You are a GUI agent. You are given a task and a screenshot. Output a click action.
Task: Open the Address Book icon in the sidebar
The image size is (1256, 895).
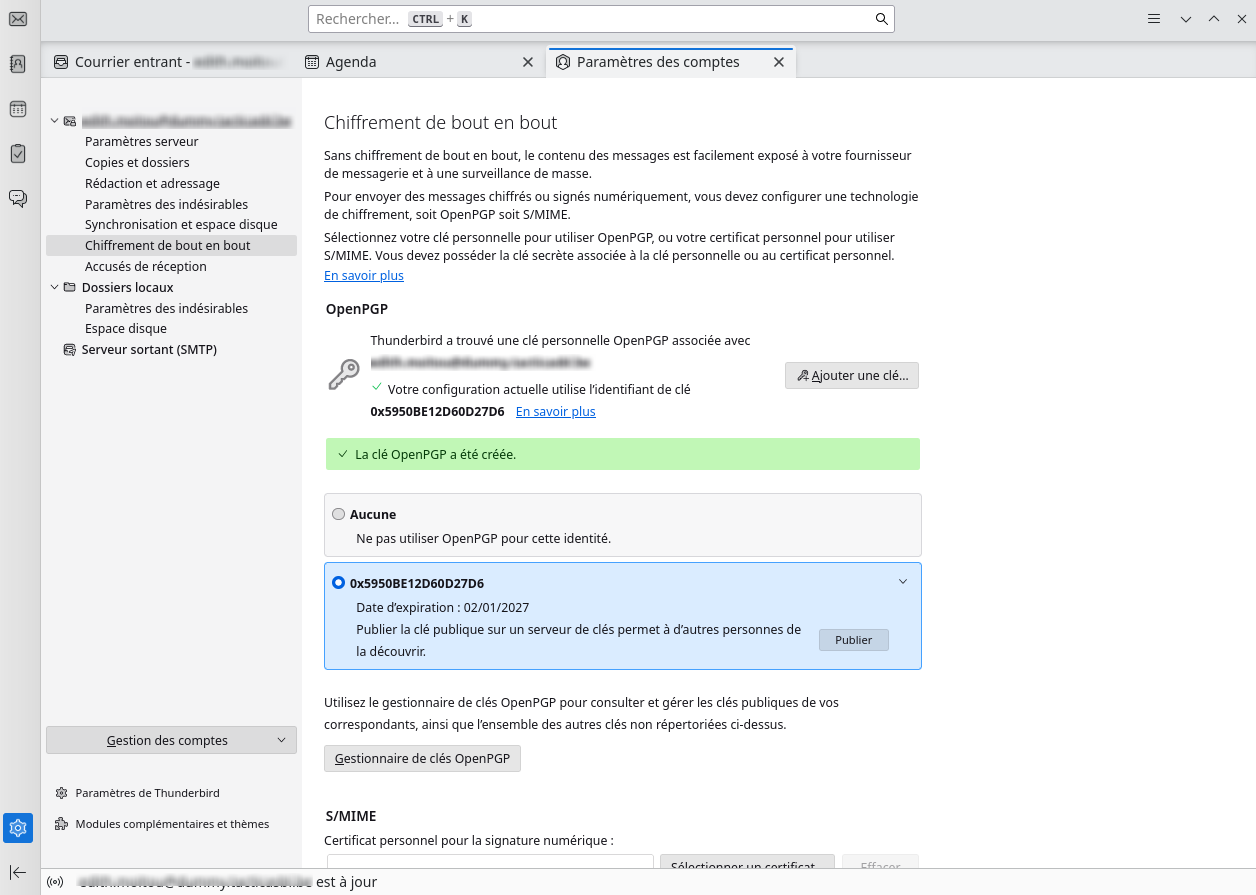(18, 63)
